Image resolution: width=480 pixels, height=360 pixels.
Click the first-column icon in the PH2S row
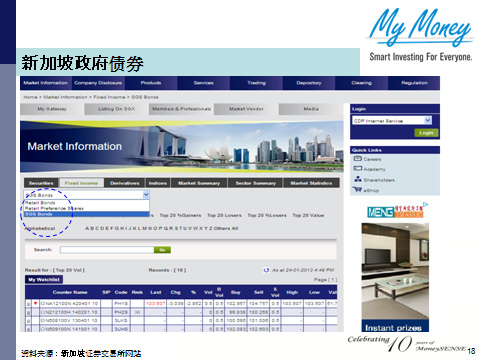click(x=29, y=312)
